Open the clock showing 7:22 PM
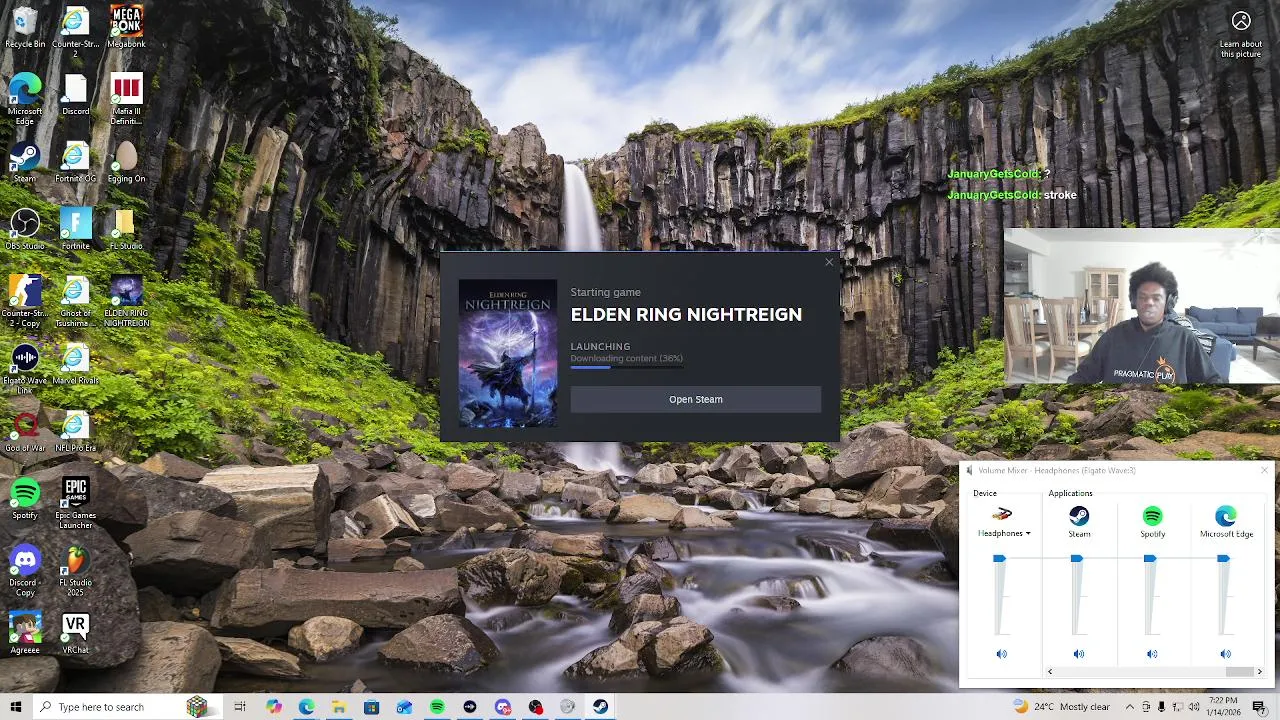The height and width of the screenshot is (720, 1280). point(1224,707)
